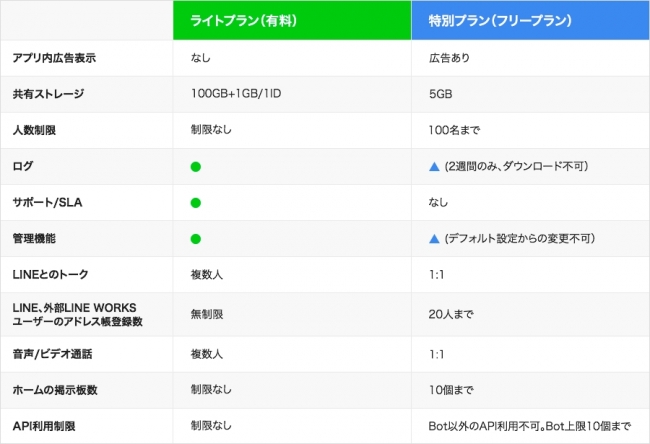Click the 100名まで cell
This screenshot has width=650, height=444.
tap(454, 130)
